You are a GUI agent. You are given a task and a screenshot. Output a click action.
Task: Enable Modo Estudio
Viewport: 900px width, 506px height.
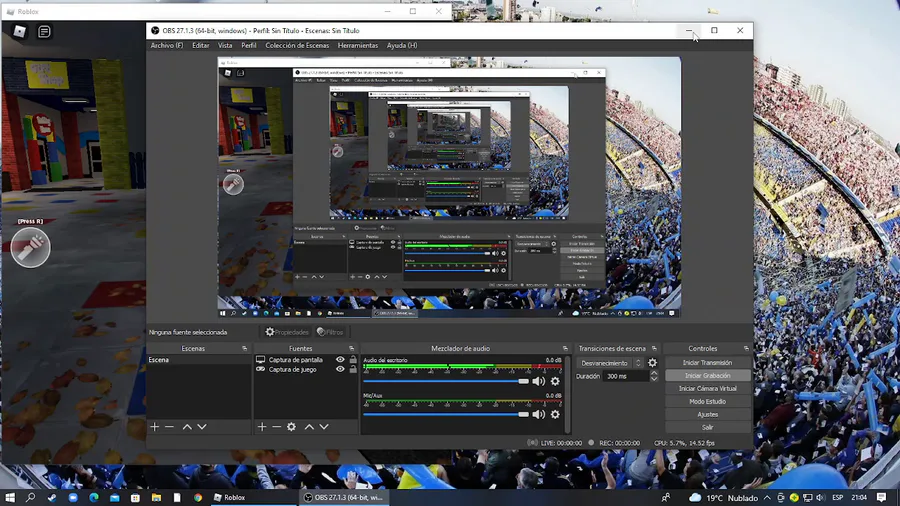pyautogui.click(x=707, y=402)
